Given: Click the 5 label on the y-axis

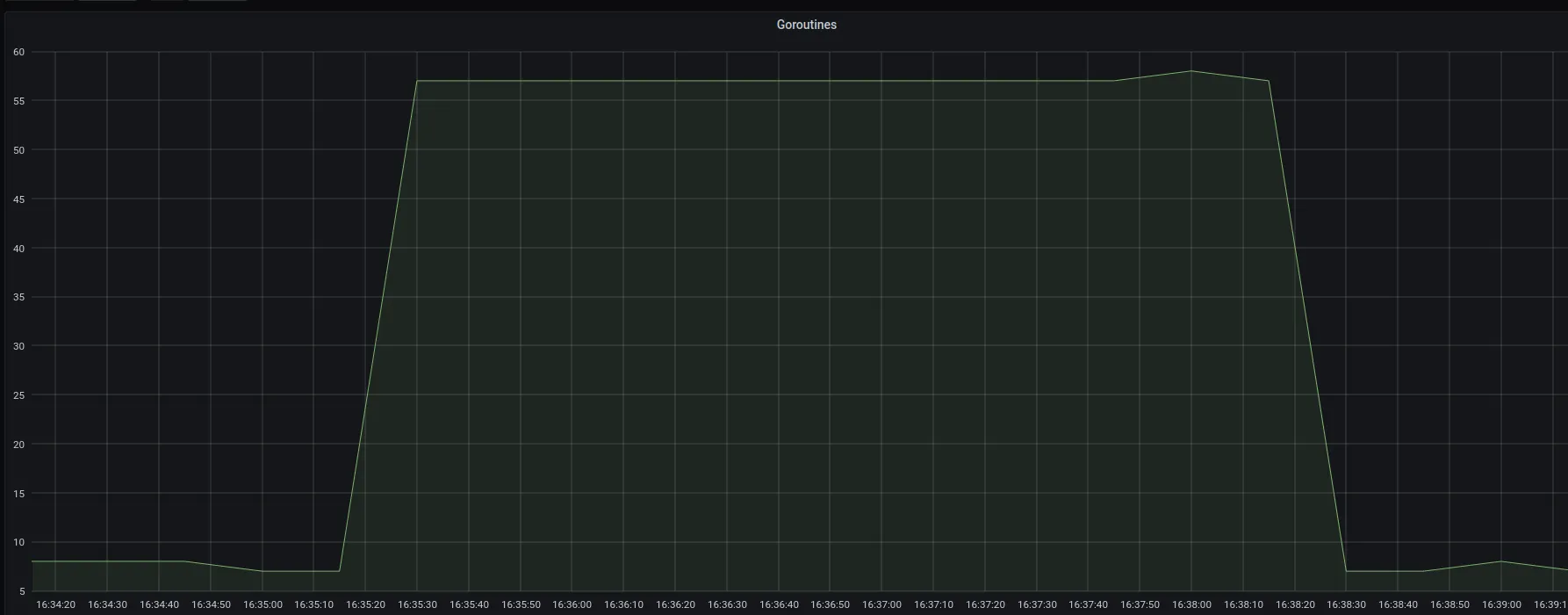Looking at the screenshot, I should click(x=22, y=591).
